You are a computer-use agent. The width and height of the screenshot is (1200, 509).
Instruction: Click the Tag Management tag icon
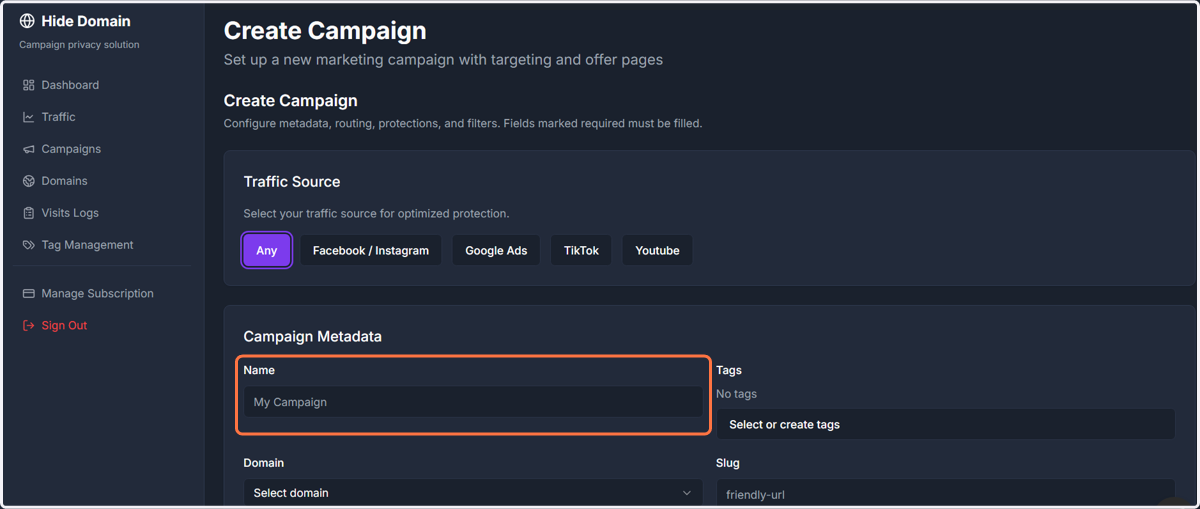coord(28,245)
